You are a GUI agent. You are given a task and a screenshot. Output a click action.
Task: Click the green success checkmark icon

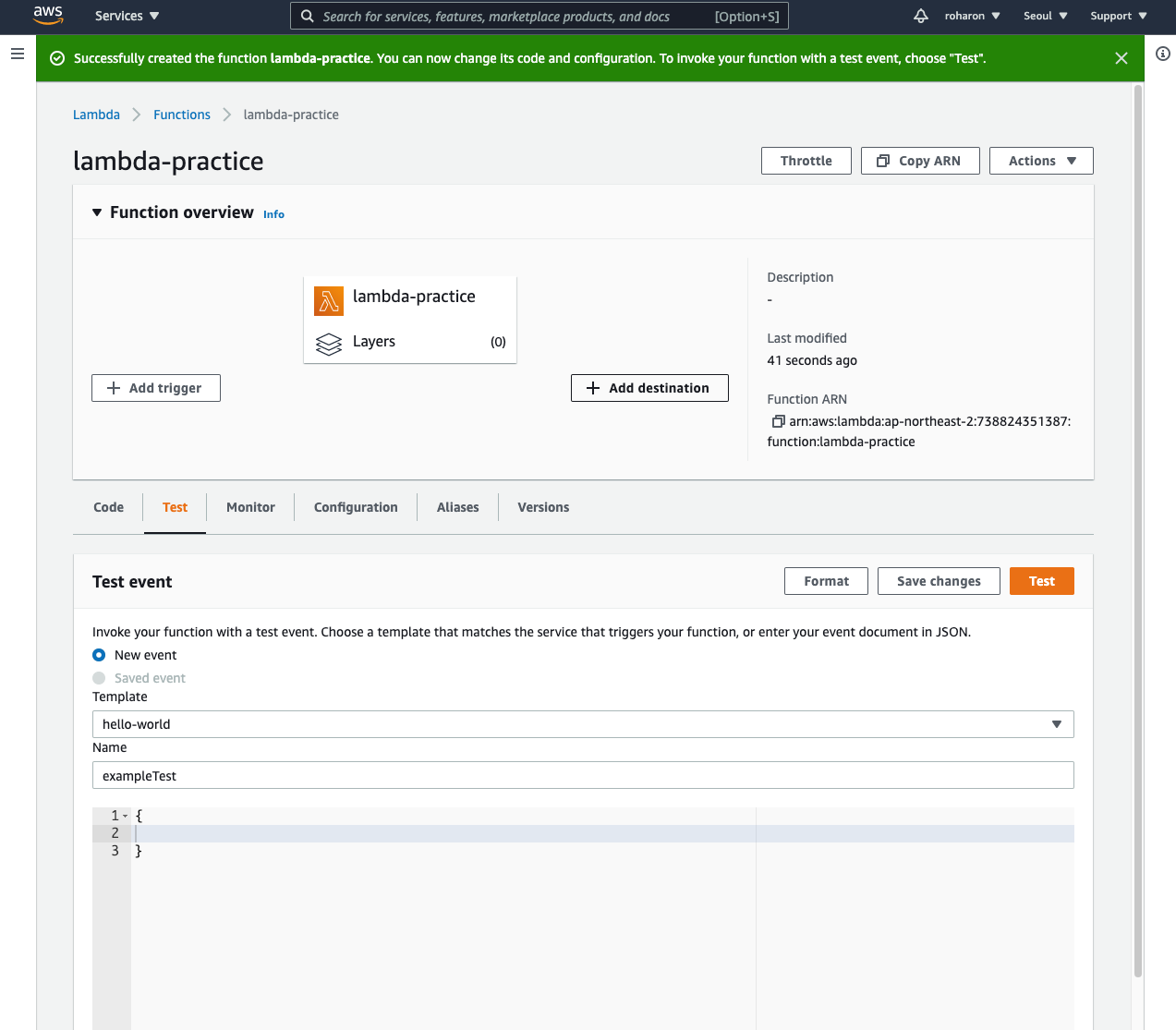(x=57, y=58)
